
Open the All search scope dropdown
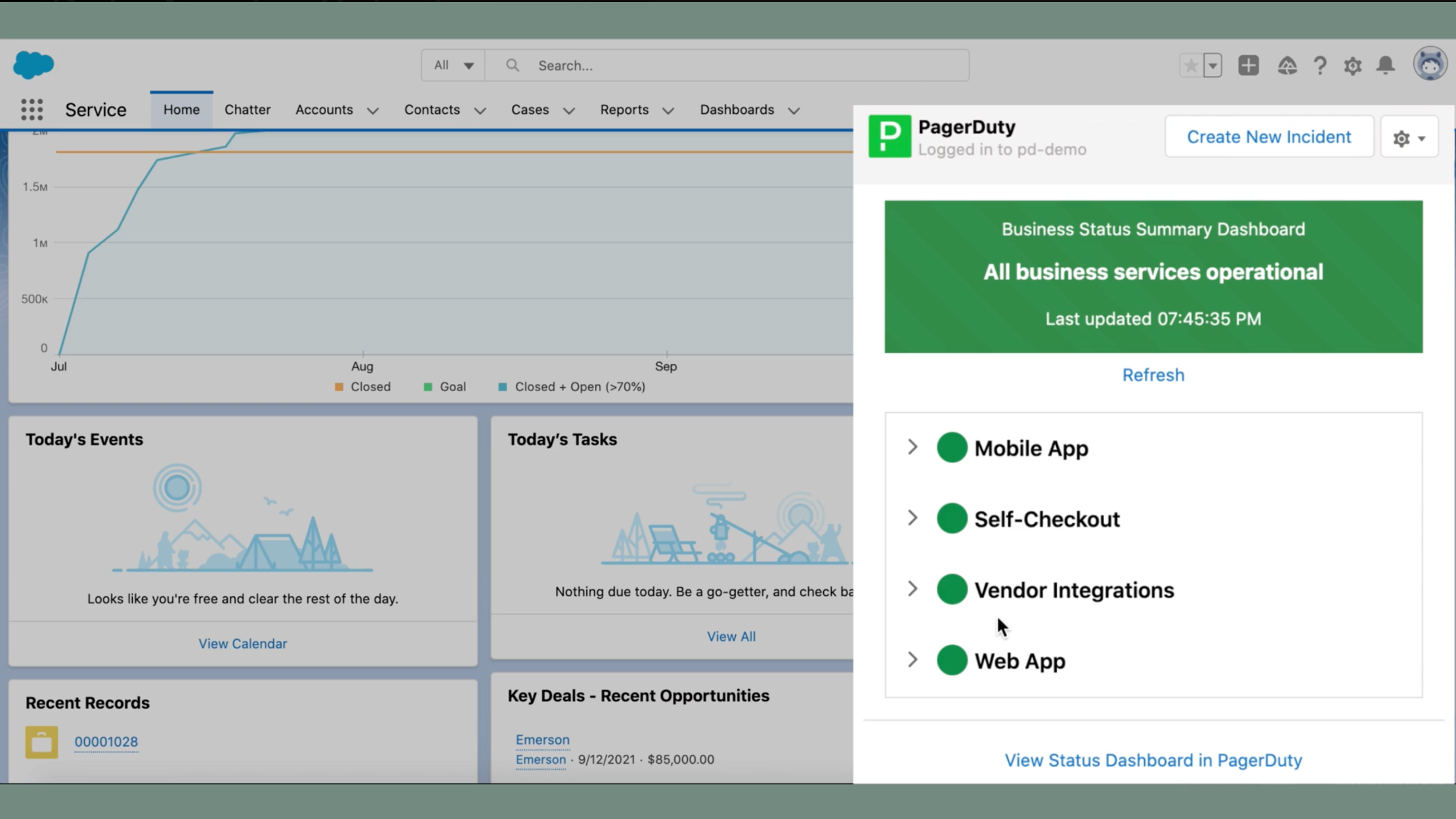pyautogui.click(x=452, y=65)
